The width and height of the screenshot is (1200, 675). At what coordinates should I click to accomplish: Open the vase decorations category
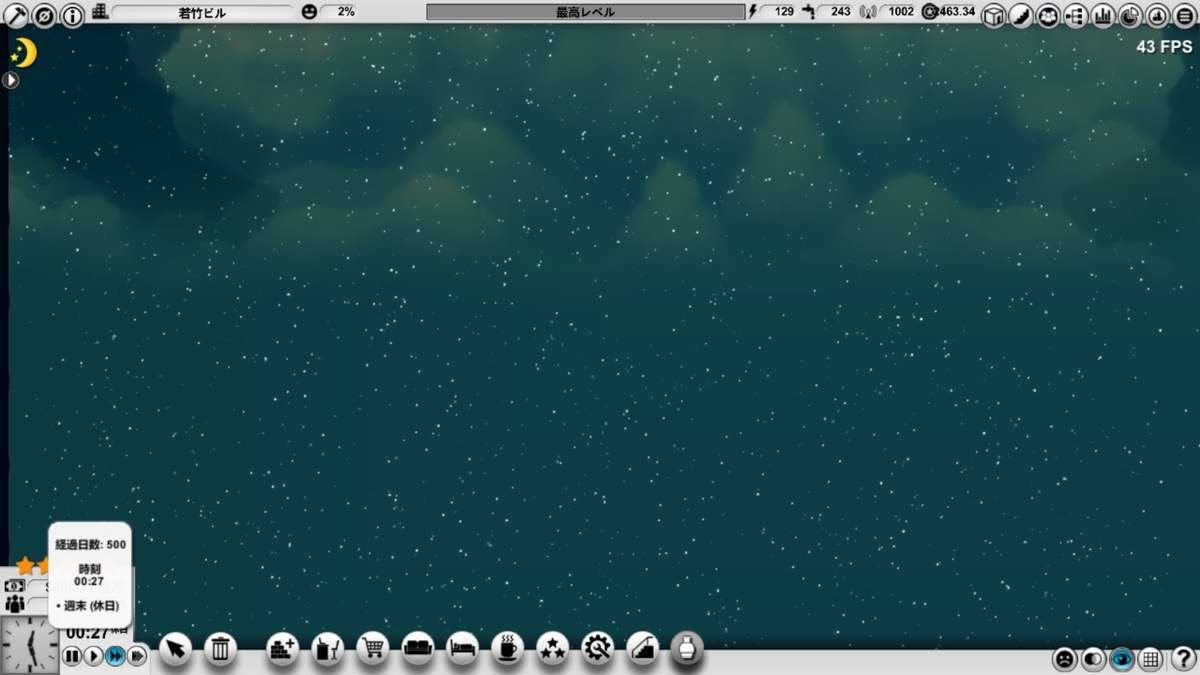click(x=687, y=648)
